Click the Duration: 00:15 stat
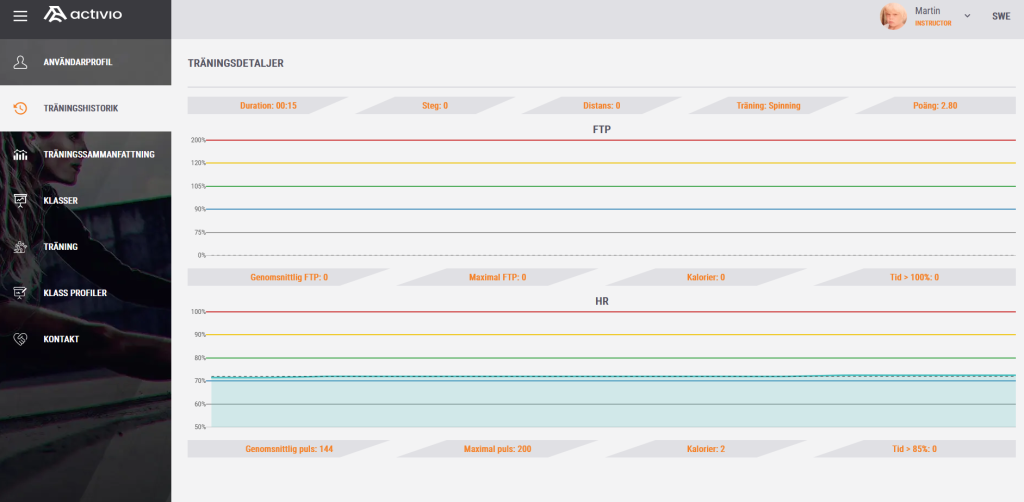This screenshot has width=1024, height=502. click(267, 105)
